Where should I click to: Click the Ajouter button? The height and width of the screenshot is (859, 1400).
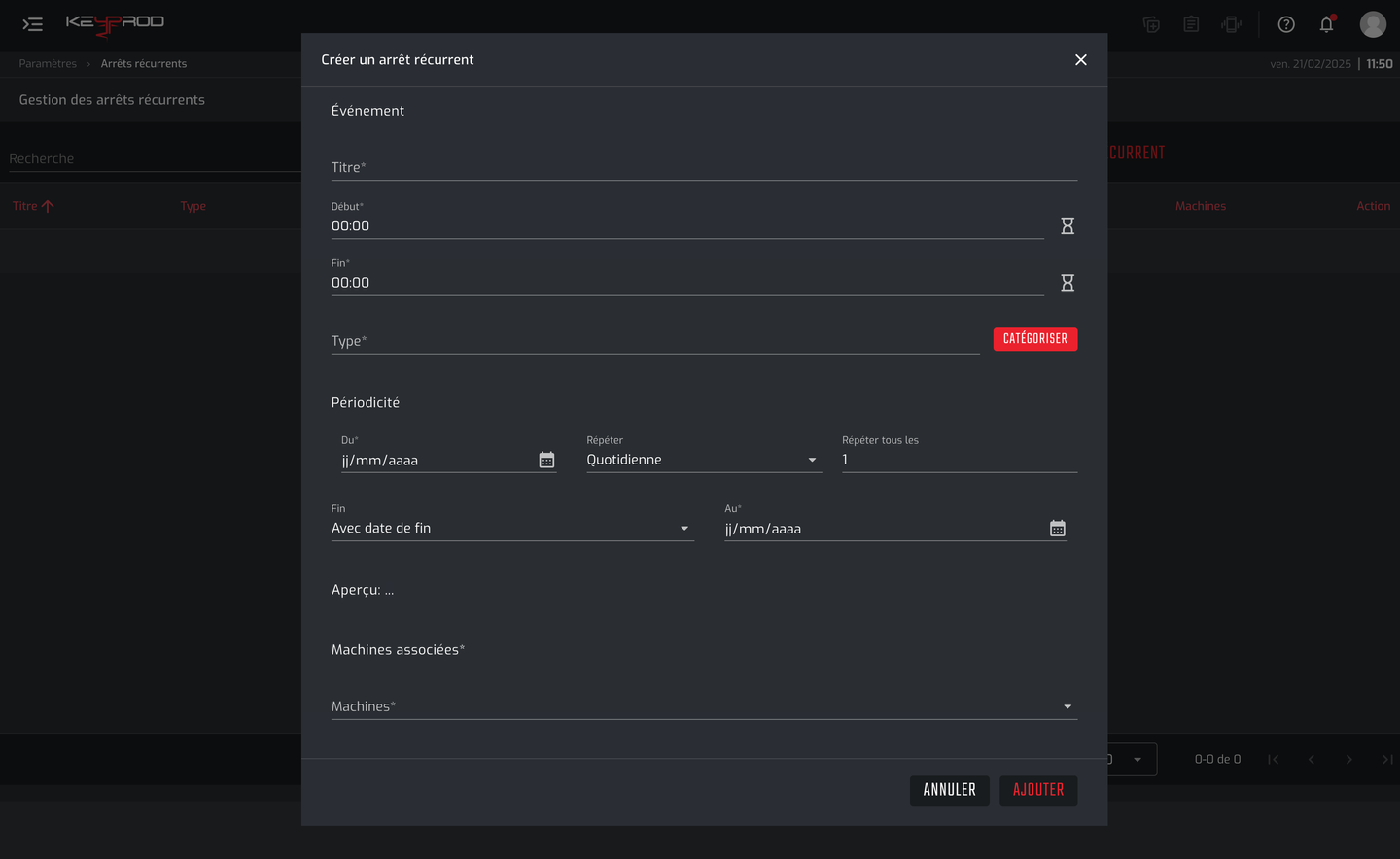point(1038,790)
